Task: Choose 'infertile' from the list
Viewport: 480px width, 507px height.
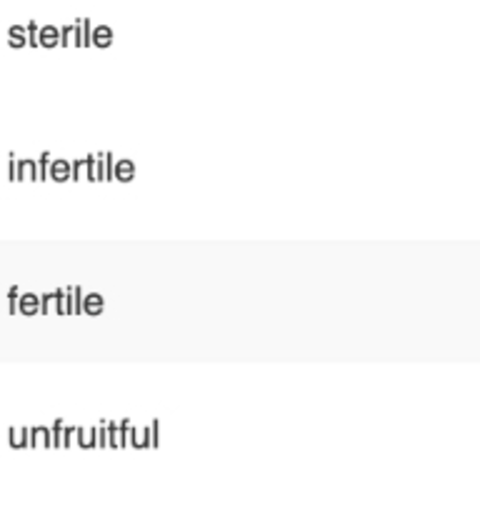Action: pyautogui.click(x=240, y=168)
